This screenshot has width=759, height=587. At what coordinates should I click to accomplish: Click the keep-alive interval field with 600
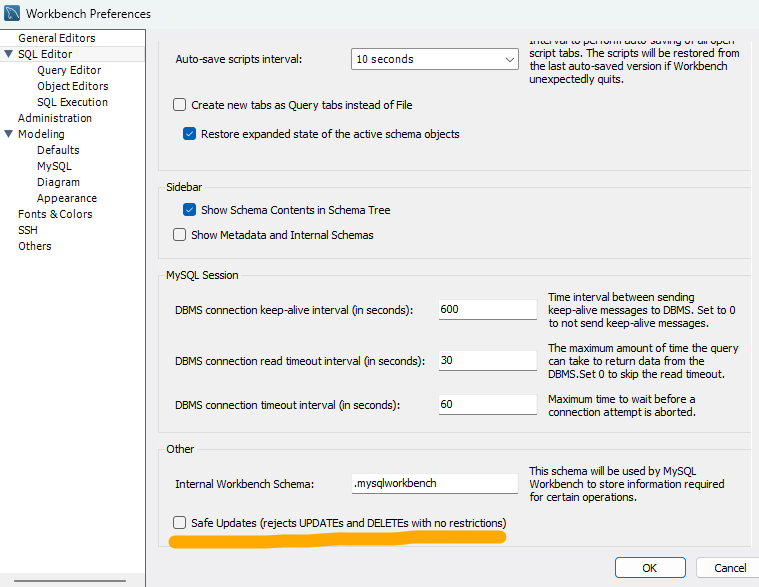[x=487, y=309]
